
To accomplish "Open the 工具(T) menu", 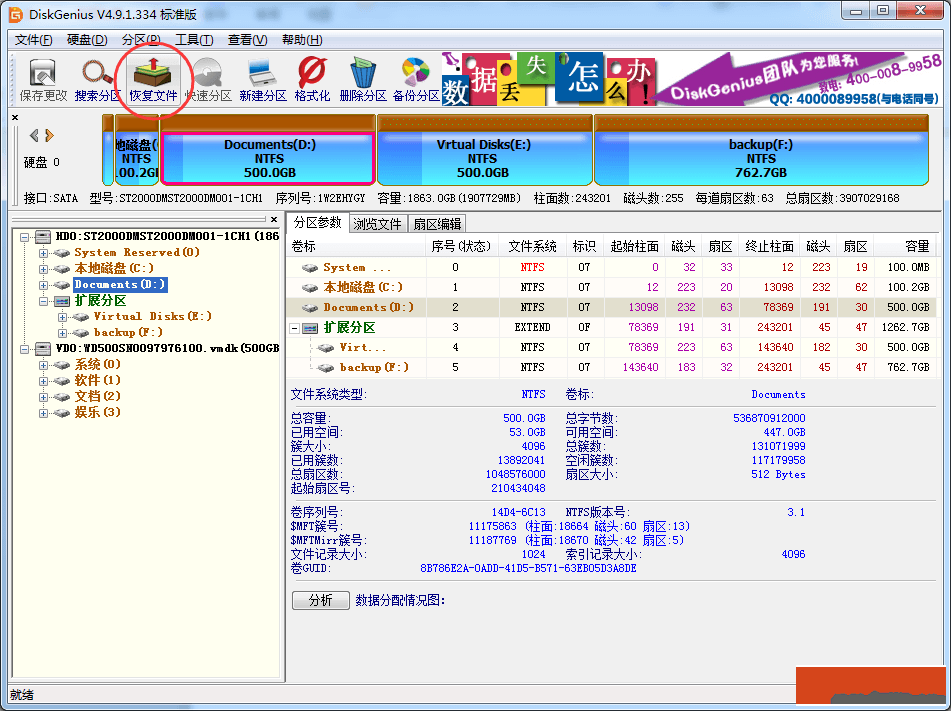I will pyautogui.click(x=194, y=40).
